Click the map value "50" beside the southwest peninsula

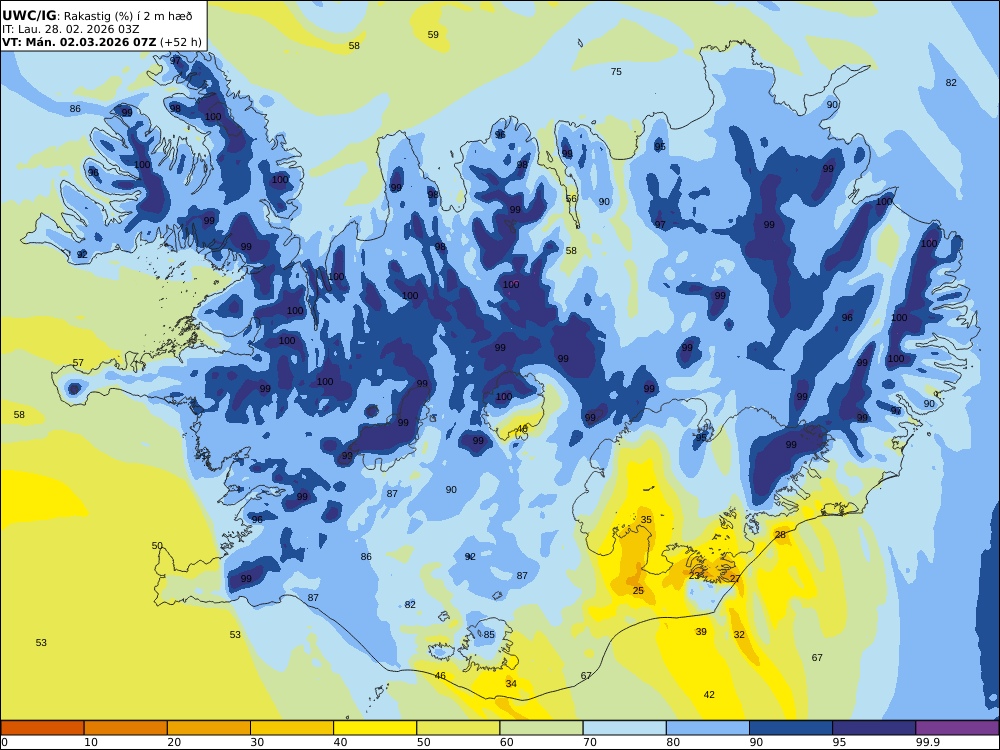pyautogui.click(x=157, y=546)
